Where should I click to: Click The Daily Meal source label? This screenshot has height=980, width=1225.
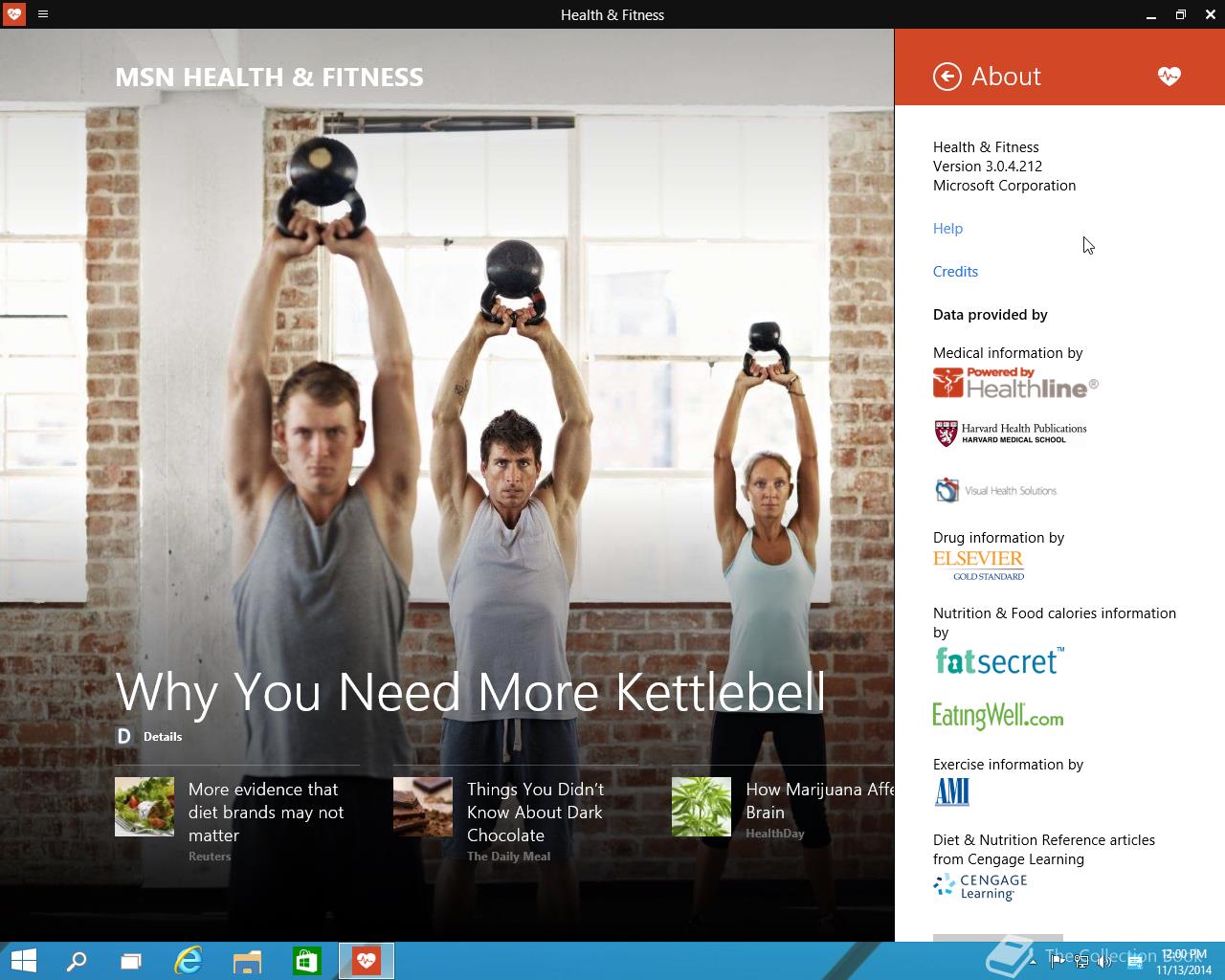tap(508, 857)
